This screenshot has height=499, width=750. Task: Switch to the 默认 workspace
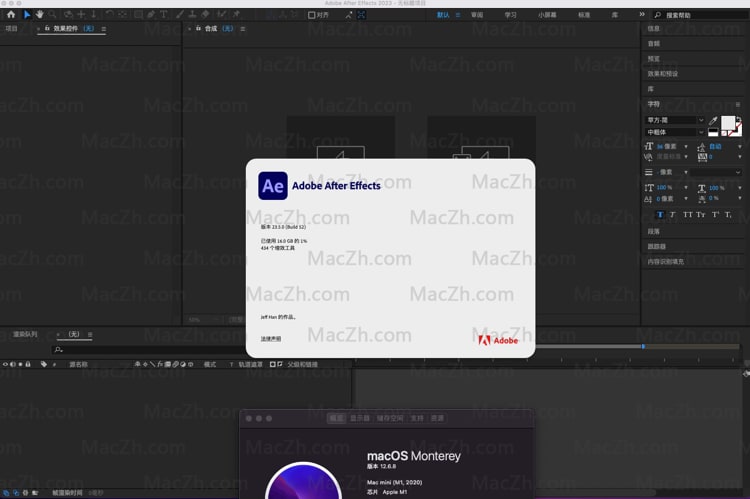[443, 15]
